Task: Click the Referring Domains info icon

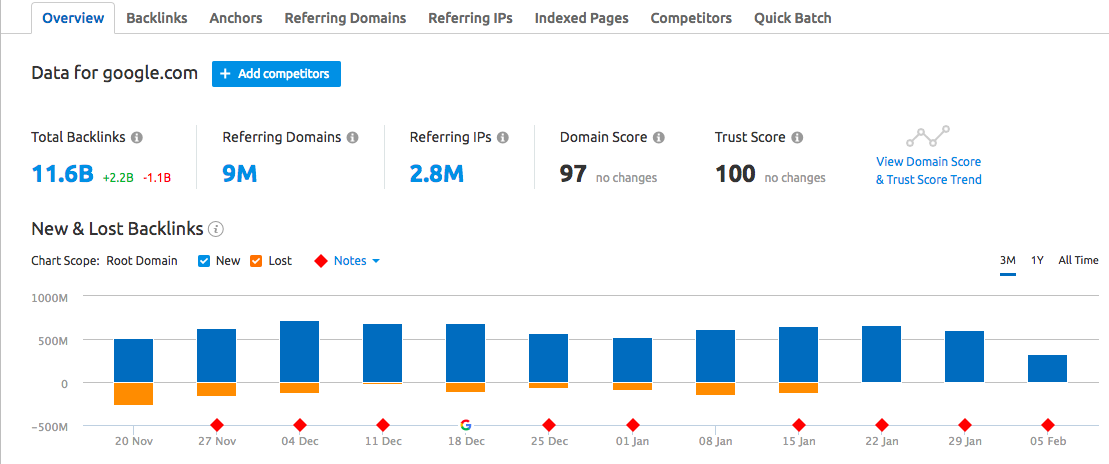Action: [x=352, y=137]
